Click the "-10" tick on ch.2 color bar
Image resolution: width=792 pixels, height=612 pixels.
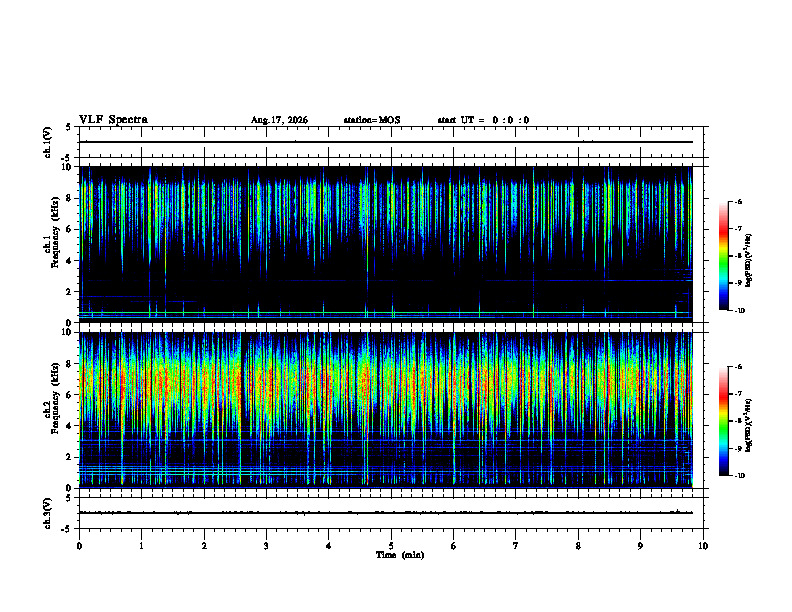(x=739, y=476)
